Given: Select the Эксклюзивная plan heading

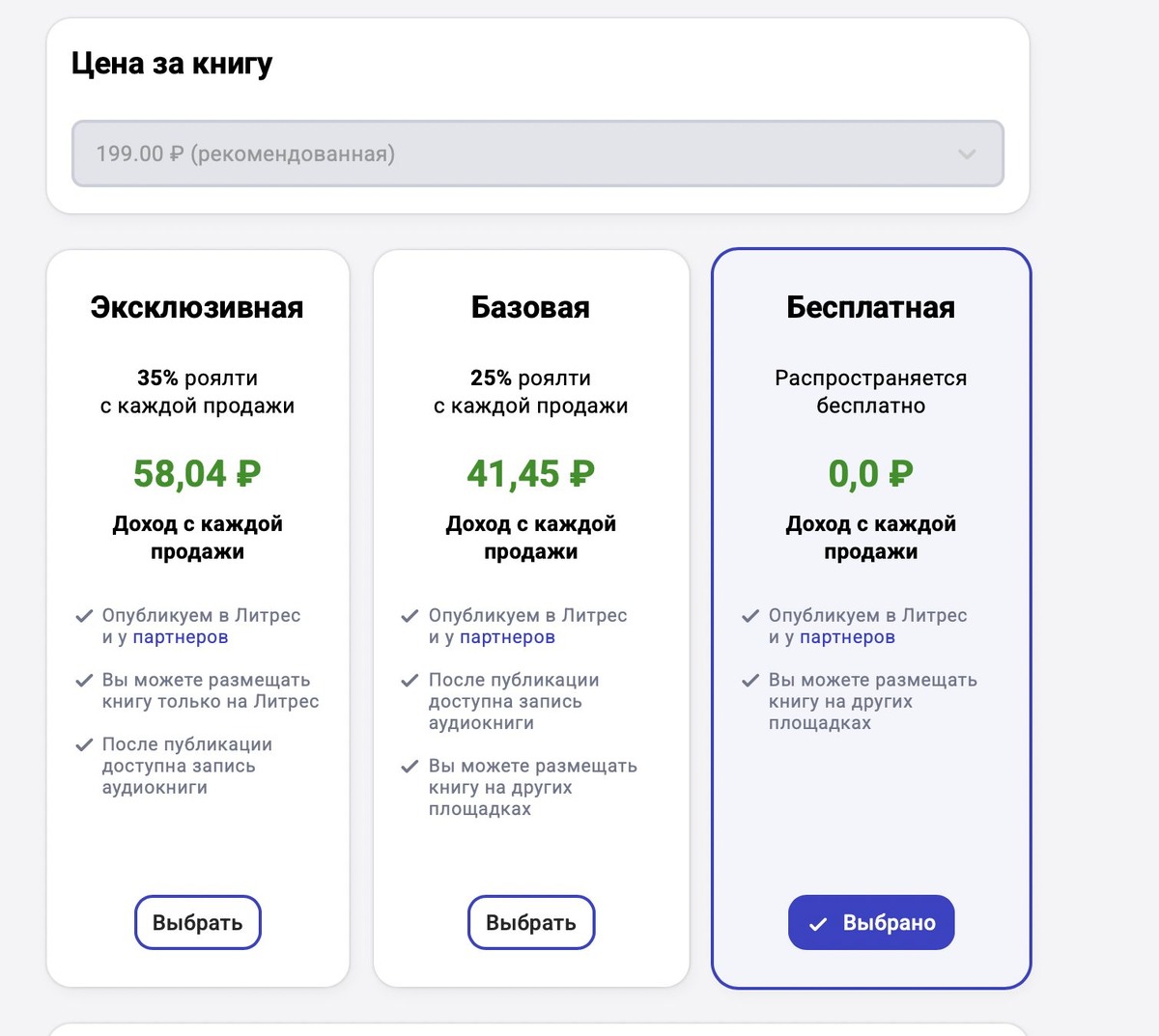Looking at the screenshot, I should click(197, 307).
